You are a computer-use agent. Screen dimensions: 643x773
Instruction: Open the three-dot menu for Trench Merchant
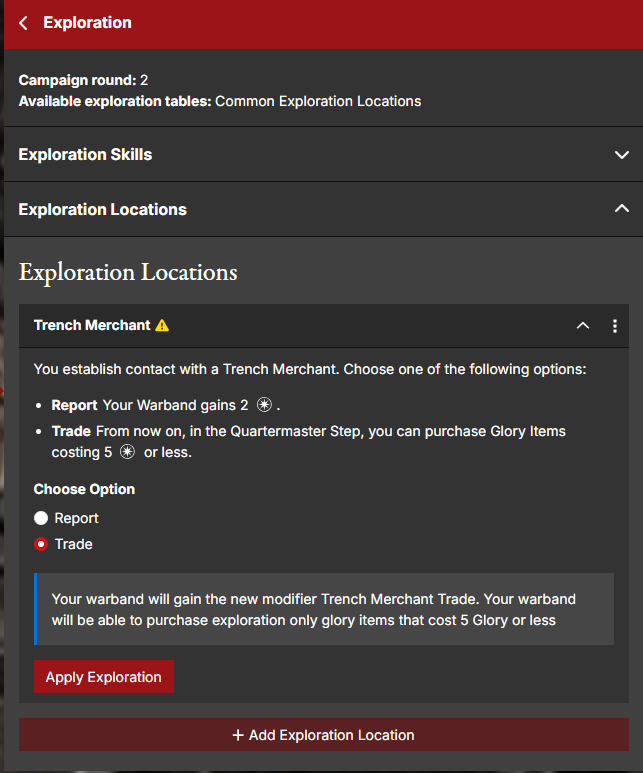(x=615, y=326)
